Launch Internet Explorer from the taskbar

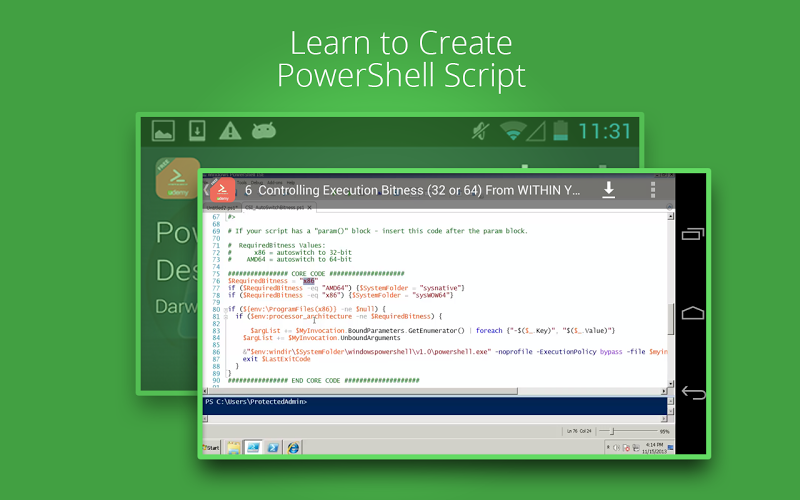(x=293, y=448)
